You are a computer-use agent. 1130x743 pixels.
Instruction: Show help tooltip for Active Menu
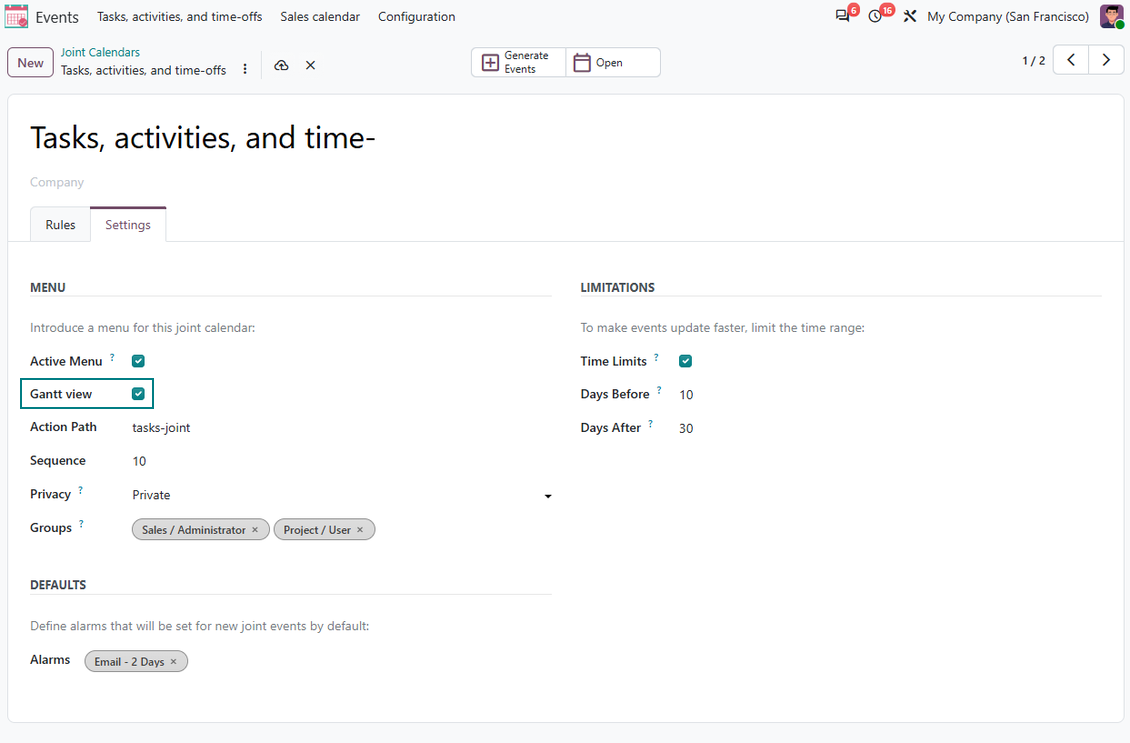click(112, 357)
